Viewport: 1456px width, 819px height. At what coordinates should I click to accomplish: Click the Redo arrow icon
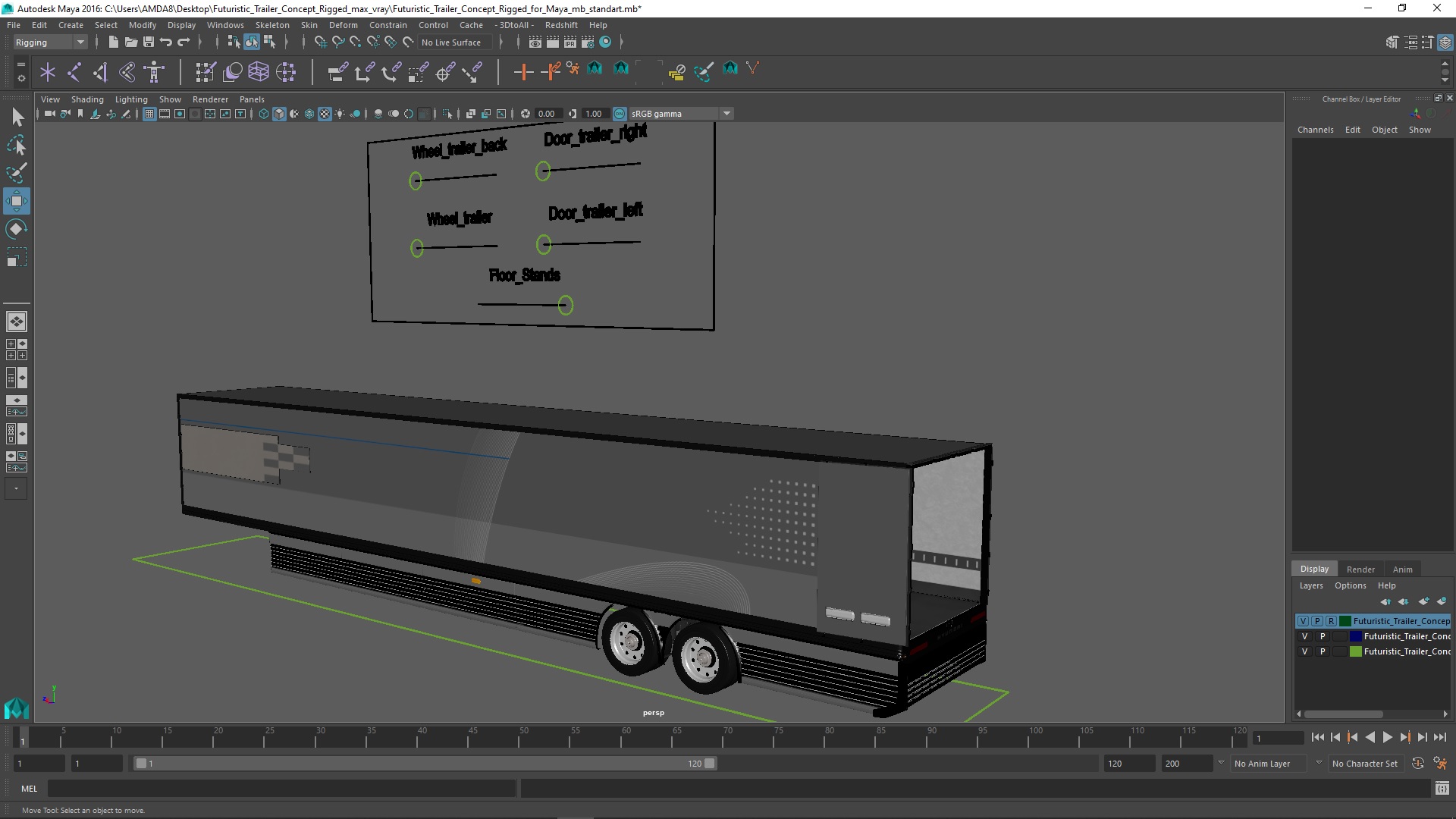(x=184, y=42)
